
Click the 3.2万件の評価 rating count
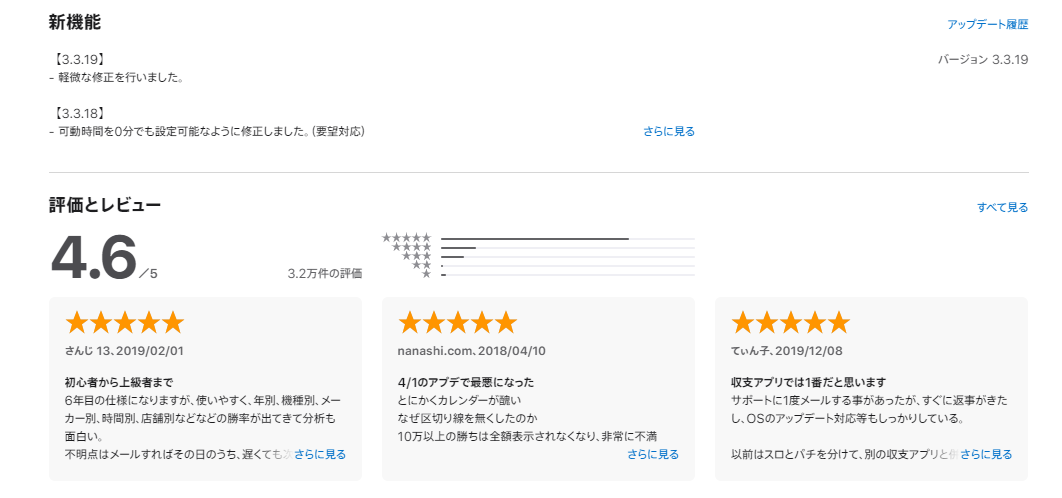(x=324, y=274)
